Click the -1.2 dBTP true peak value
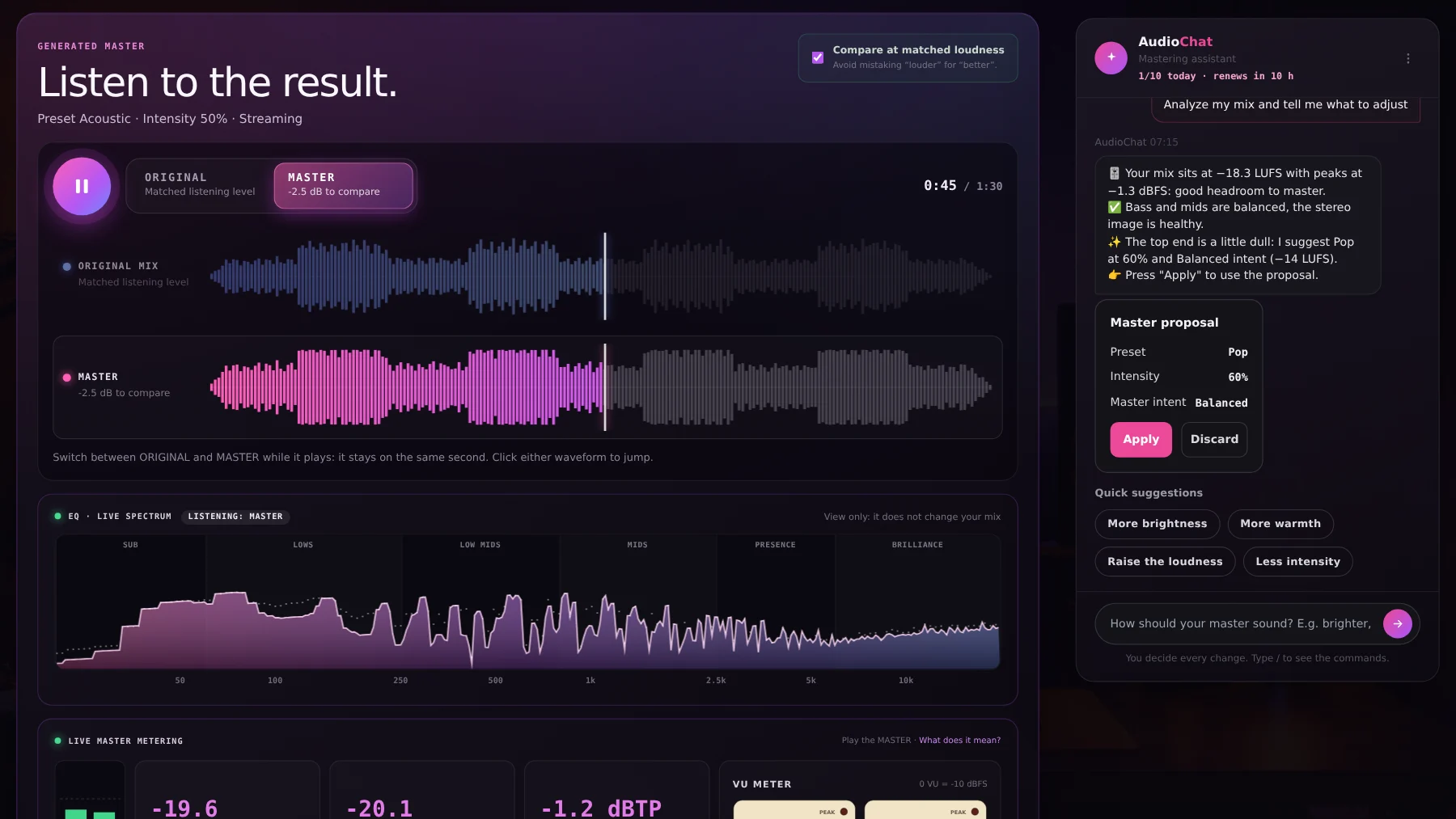 point(601,808)
